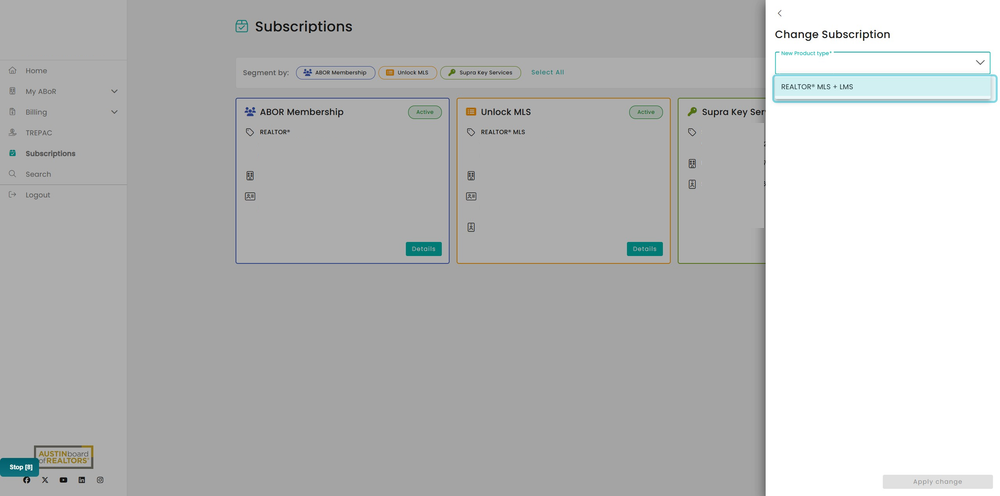Click the Austin Board of REALTORS logo

64,457
